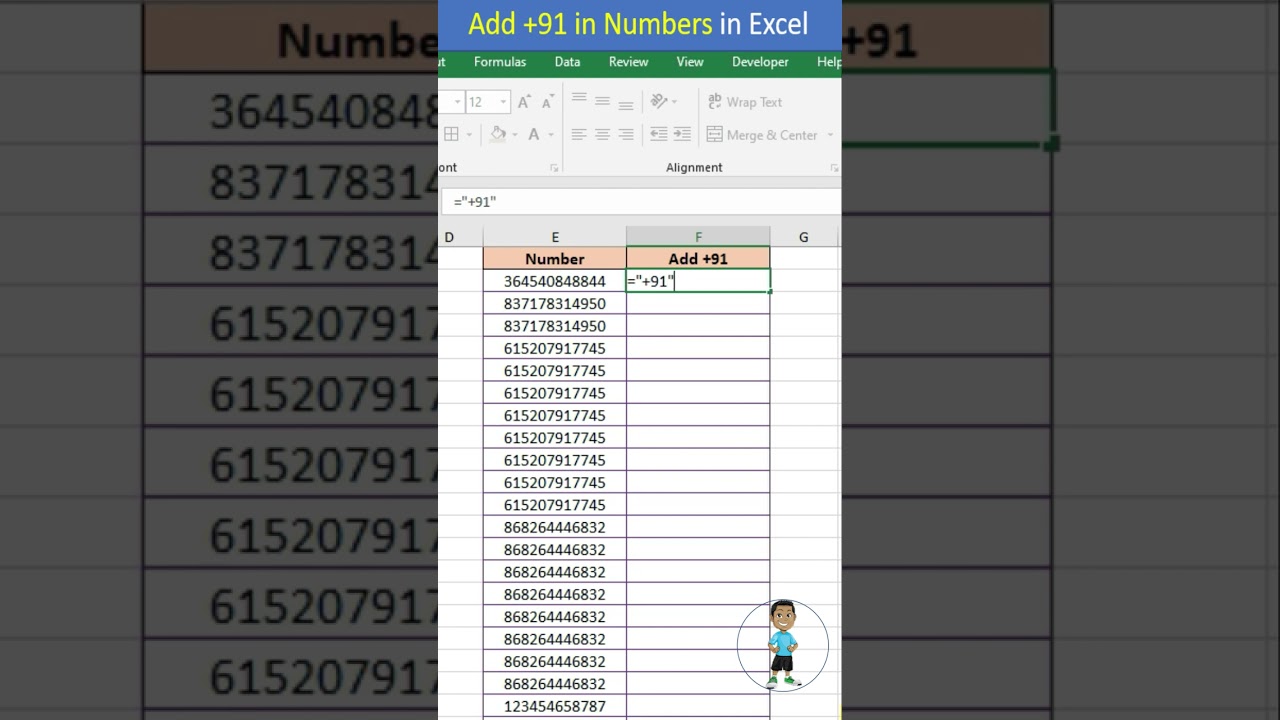The image size is (1280, 720).
Task: Click the Borders icon
Action: pyautogui.click(x=451, y=134)
